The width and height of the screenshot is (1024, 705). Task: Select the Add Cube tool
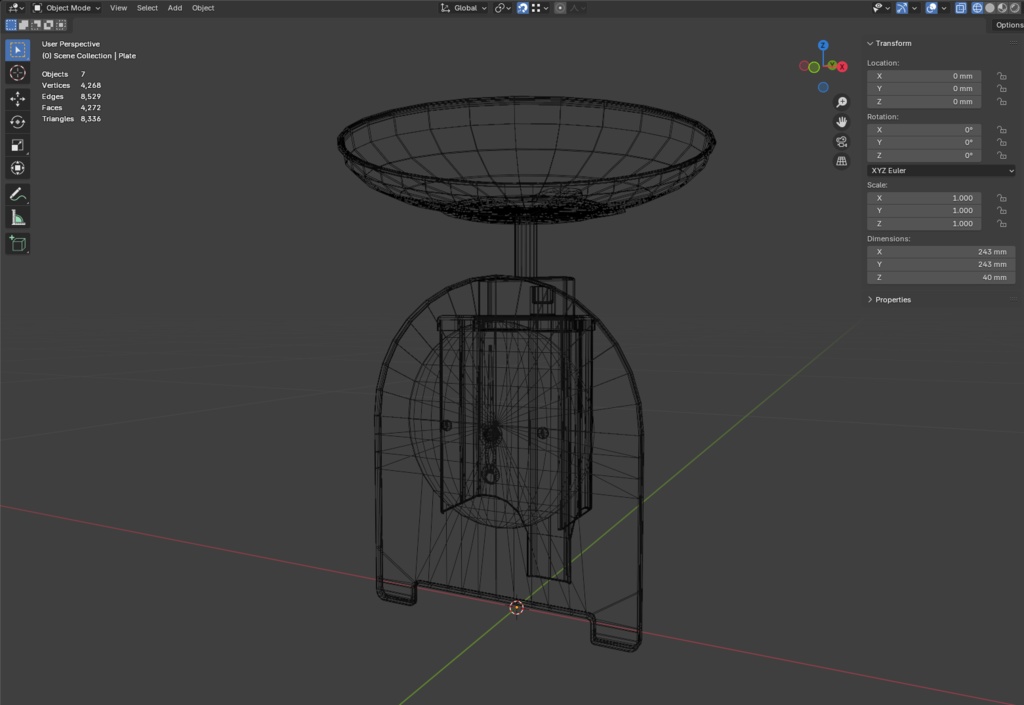click(18, 243)
